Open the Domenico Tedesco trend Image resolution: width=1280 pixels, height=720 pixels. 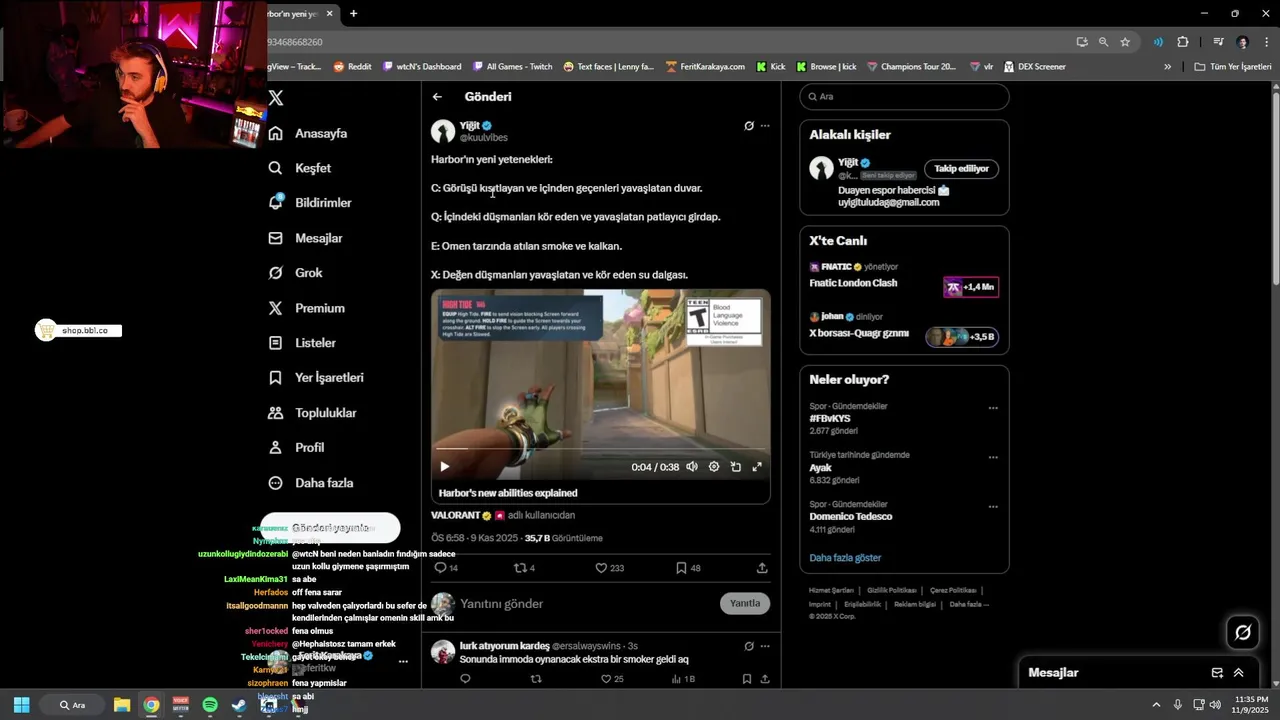[851, 517]
